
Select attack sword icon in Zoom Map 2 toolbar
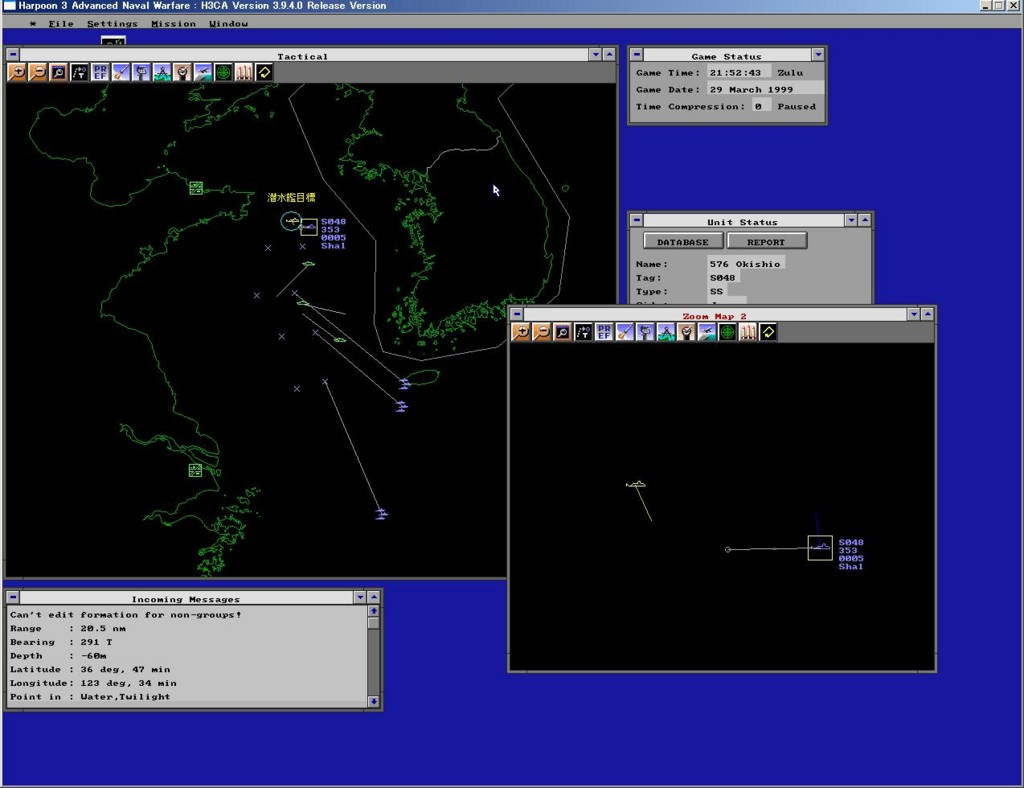[x=625, y=332]
